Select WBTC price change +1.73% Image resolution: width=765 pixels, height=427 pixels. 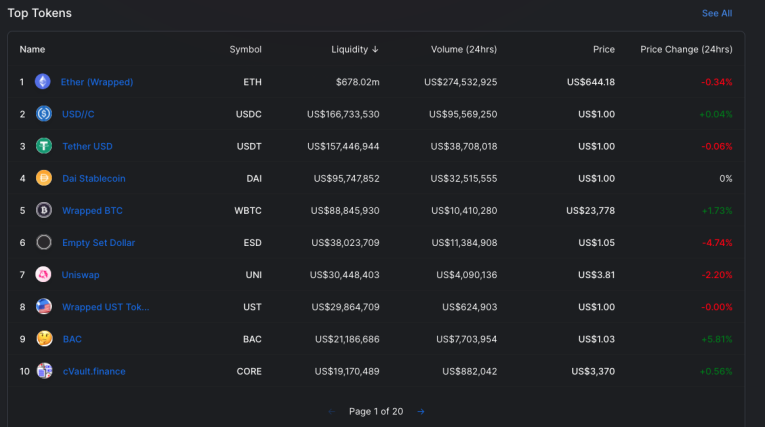(x=717, y=211)
